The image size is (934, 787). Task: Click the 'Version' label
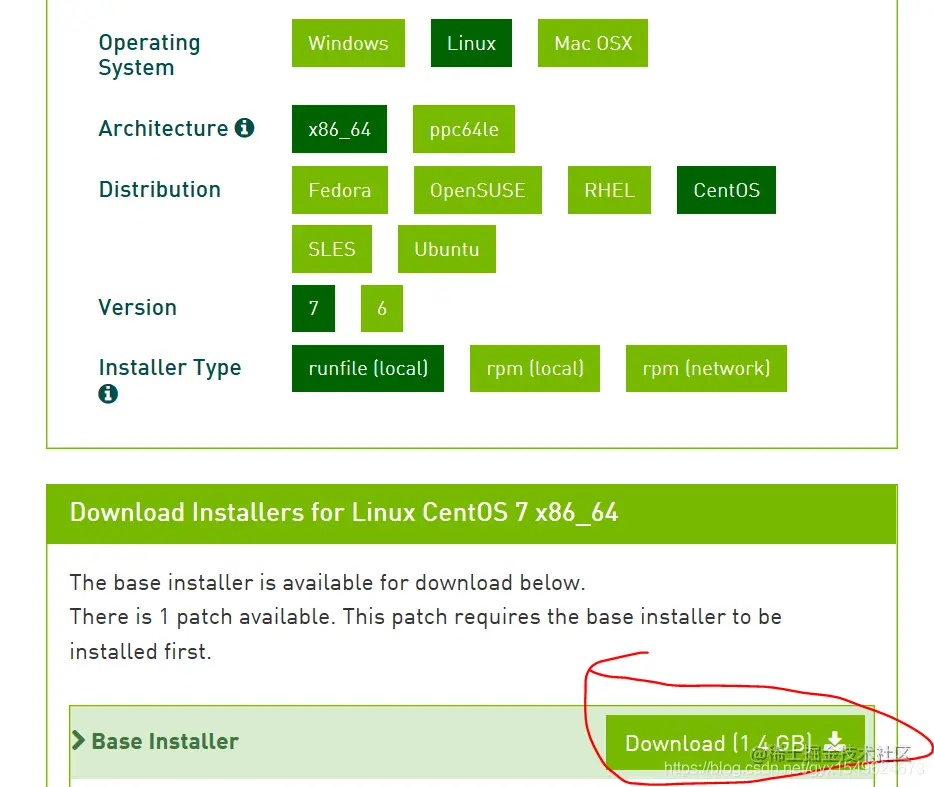coord(138,307)
